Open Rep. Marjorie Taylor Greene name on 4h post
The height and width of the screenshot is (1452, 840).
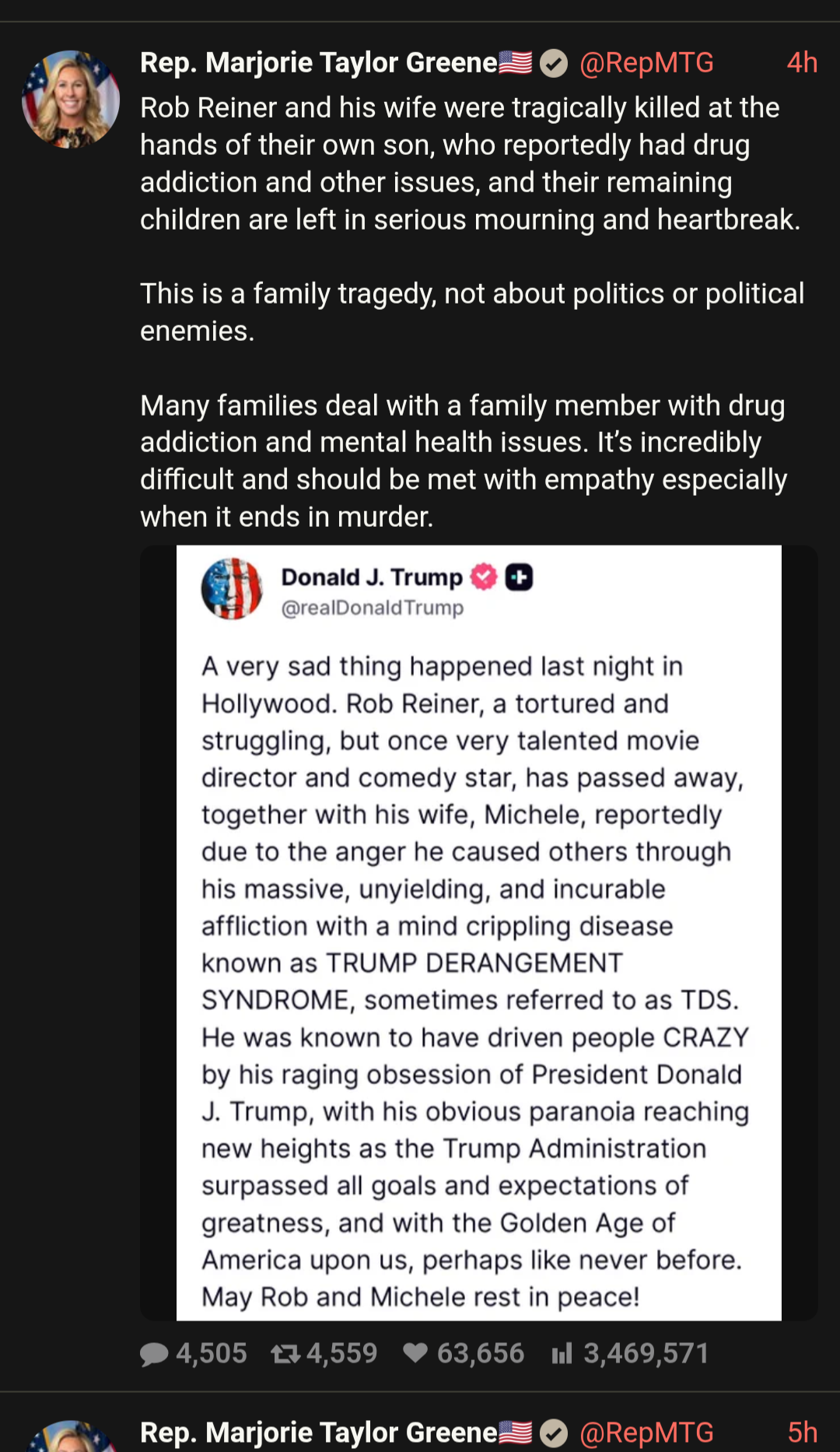click(319, 63)
